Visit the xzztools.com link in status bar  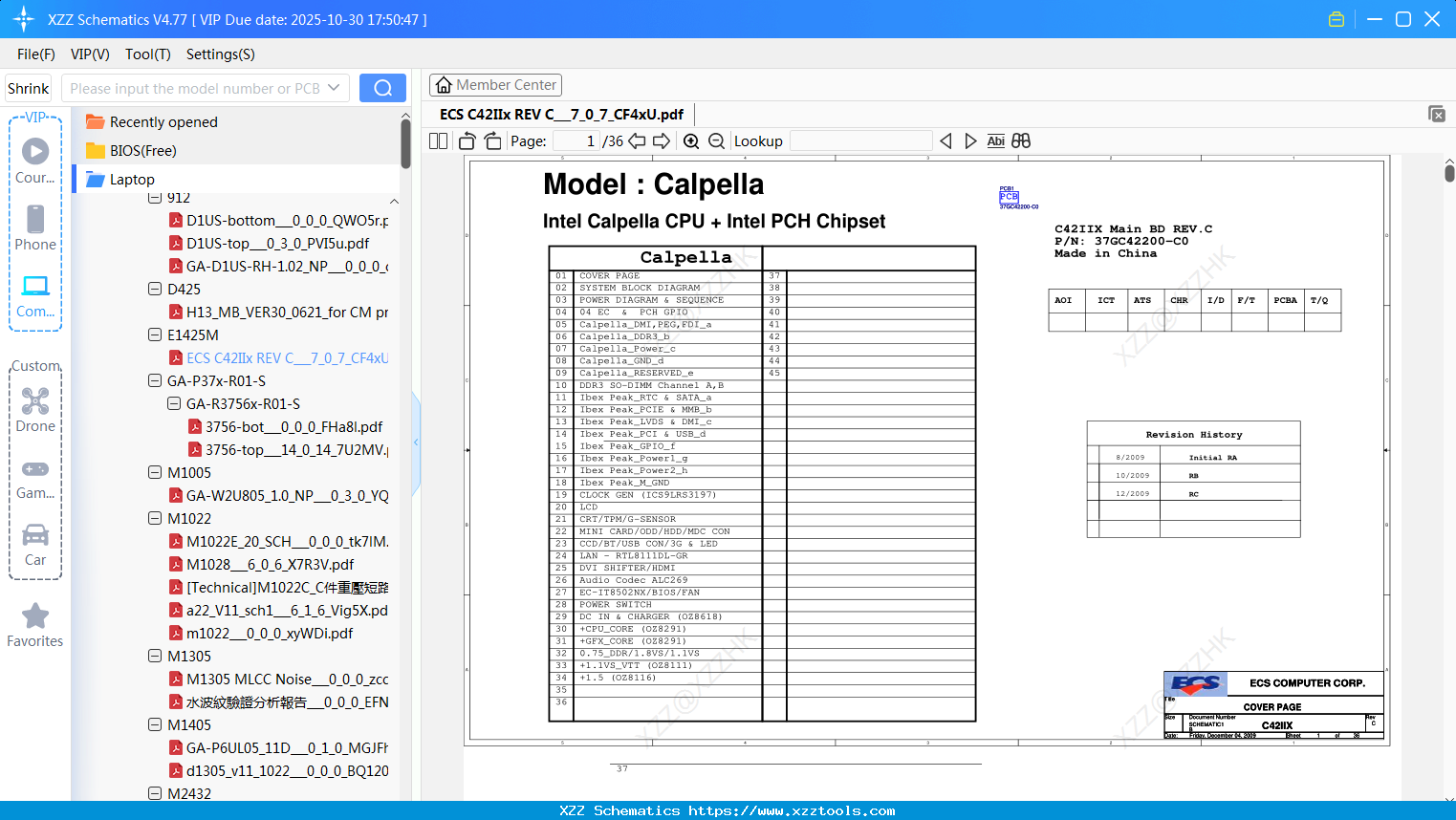pos(792,810)
